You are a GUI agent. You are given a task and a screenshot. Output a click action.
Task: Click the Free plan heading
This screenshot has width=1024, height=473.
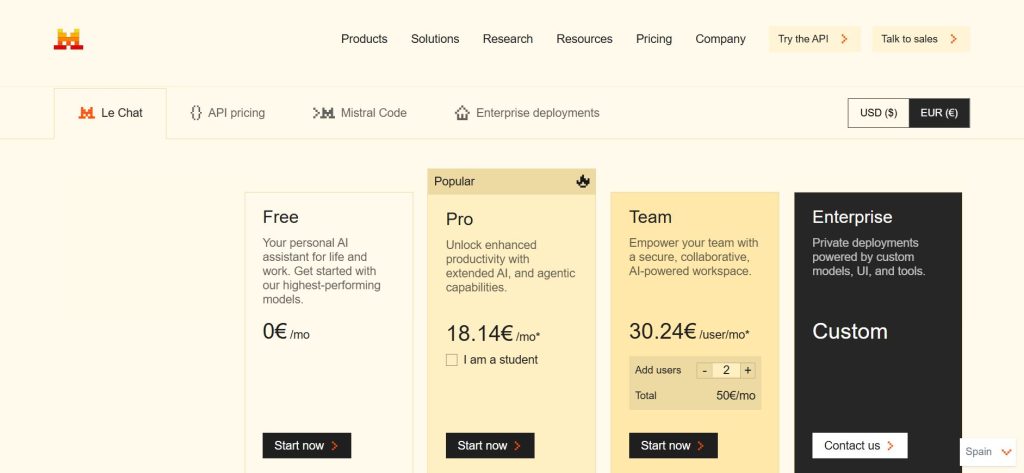pos(281,217)
